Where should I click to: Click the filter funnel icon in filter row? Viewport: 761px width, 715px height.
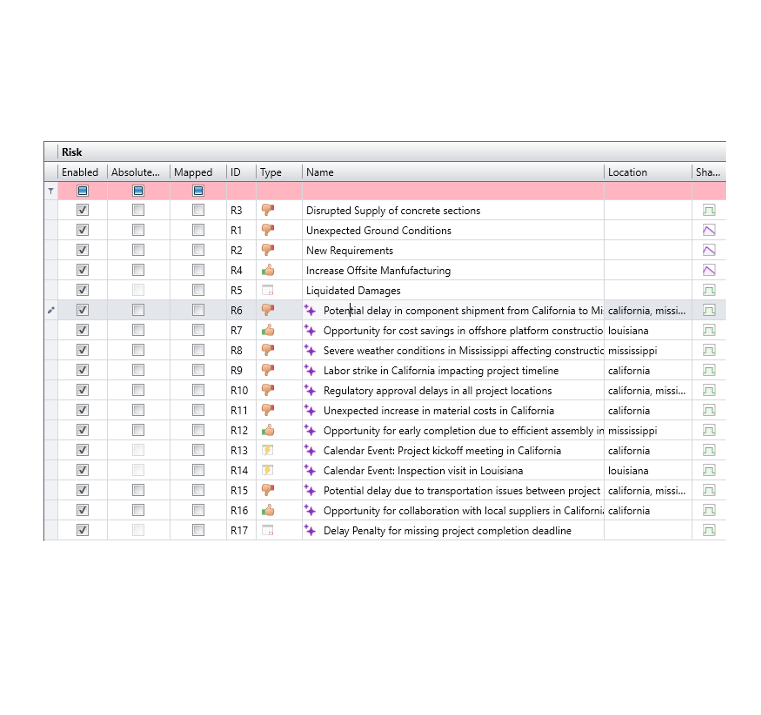[51, 190]
